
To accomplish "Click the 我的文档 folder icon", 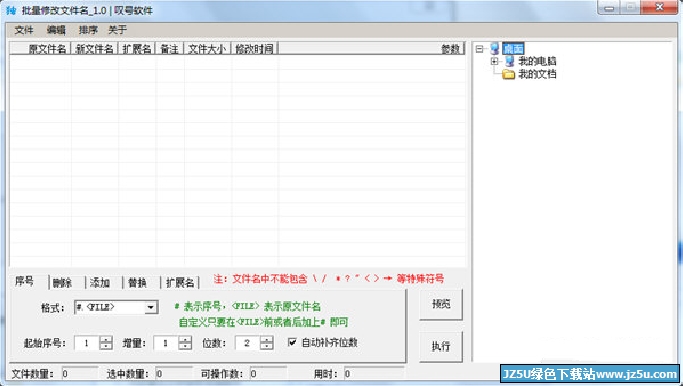I will click(508, 74).
